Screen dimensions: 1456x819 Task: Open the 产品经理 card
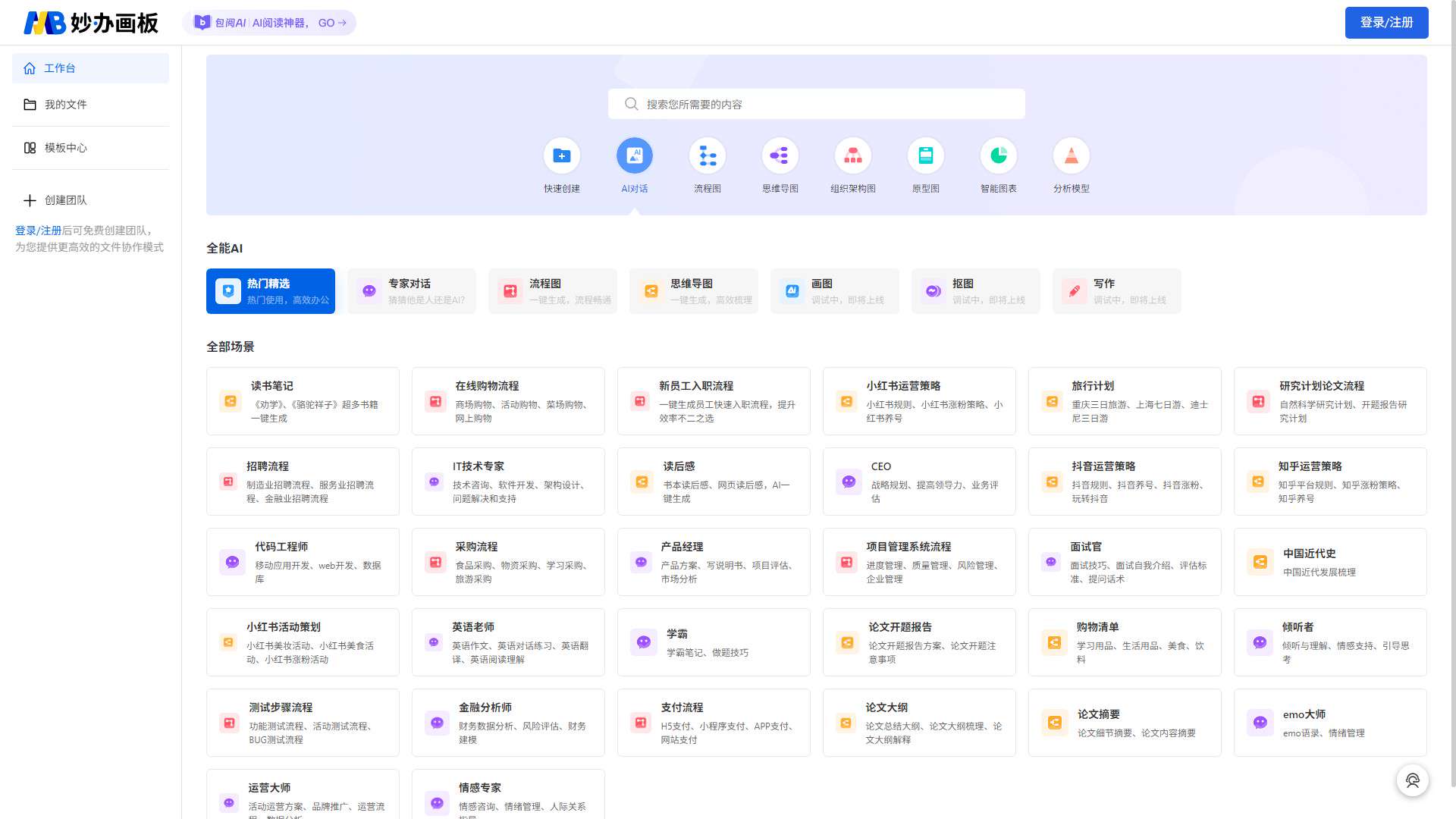pyautogui.click(x=714, y=562)
